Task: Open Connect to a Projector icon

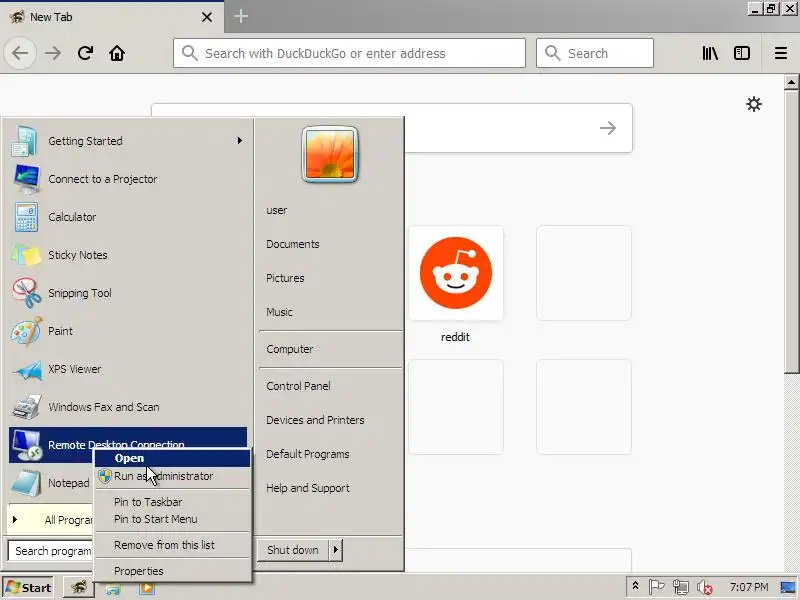Action: click(26, 179)
